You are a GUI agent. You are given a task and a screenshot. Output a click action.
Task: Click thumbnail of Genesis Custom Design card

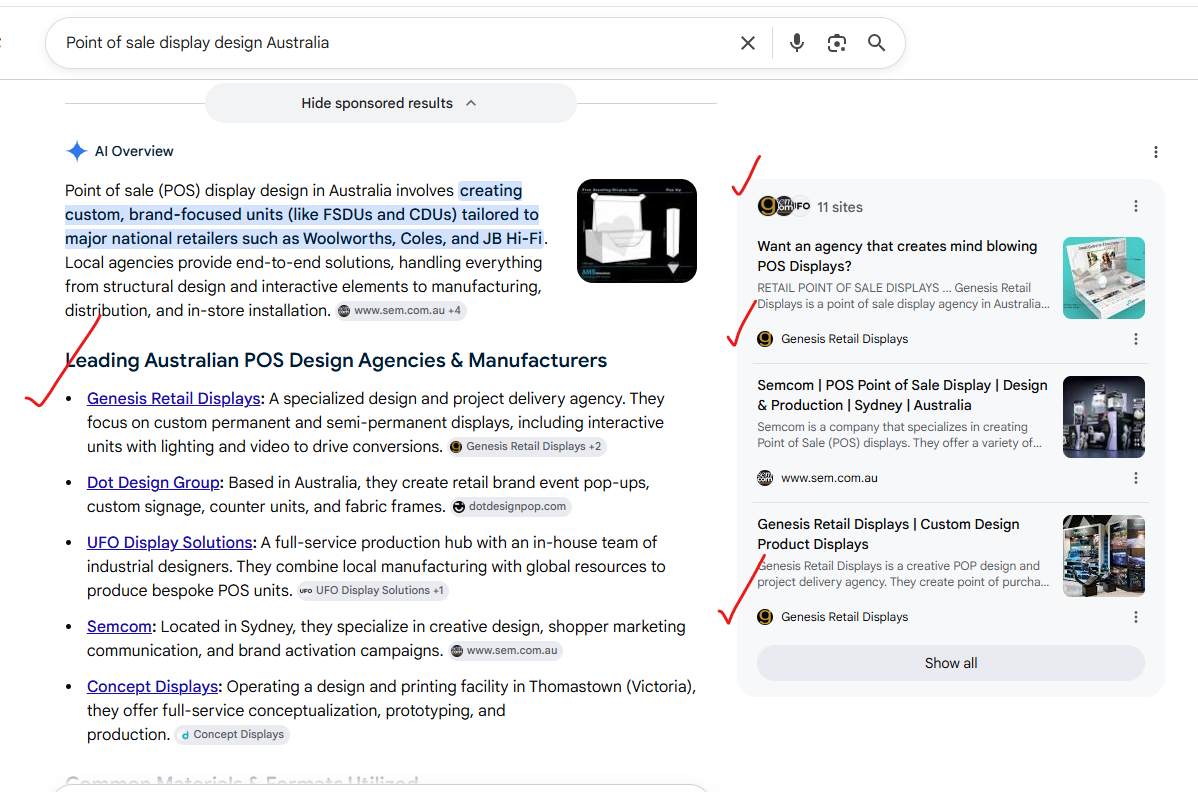[x=1103, y=556]
